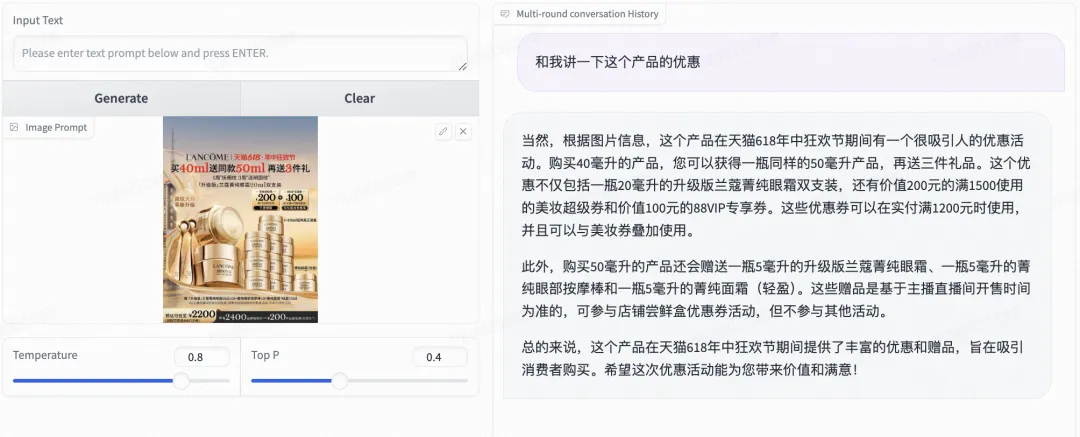Adjust the Temperature slider handle

(x=181, y=380)
